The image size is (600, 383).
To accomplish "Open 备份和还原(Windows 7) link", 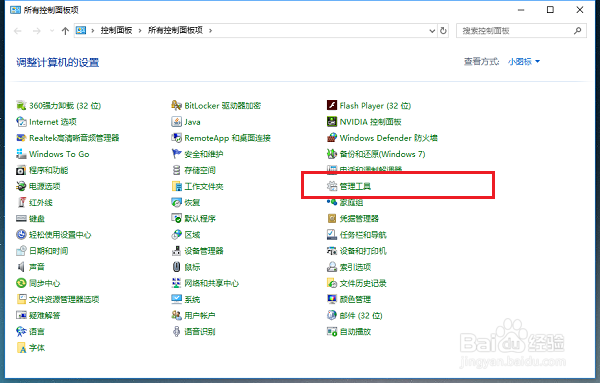I will 382,154.
